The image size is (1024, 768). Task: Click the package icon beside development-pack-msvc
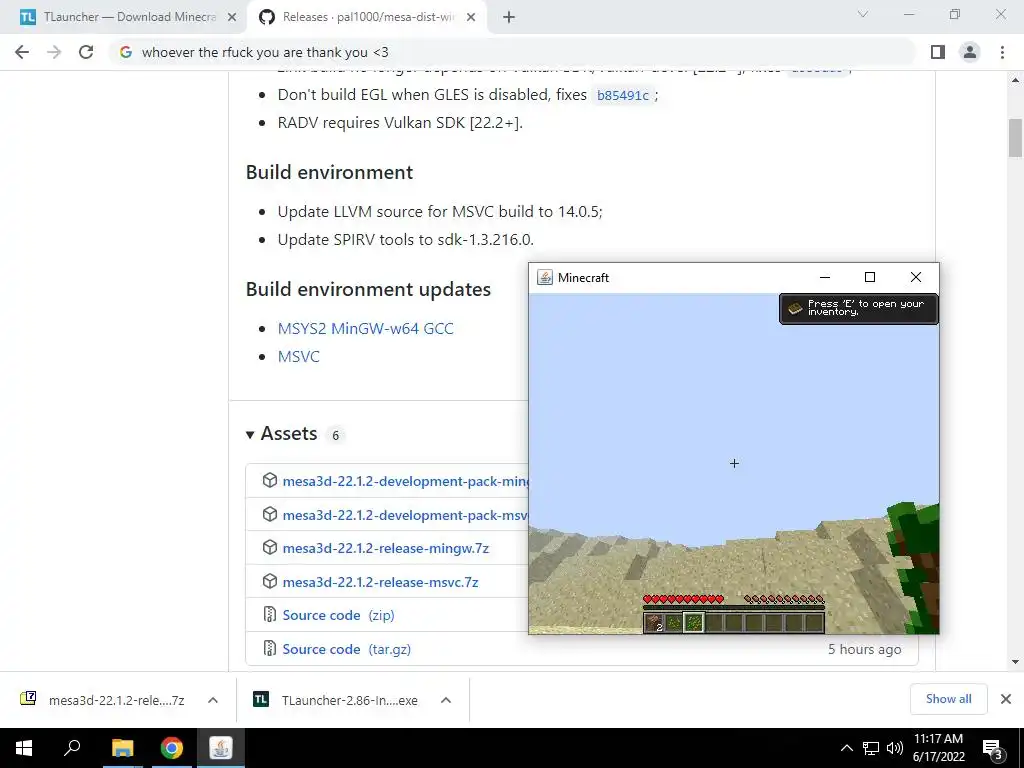[270, 514]
